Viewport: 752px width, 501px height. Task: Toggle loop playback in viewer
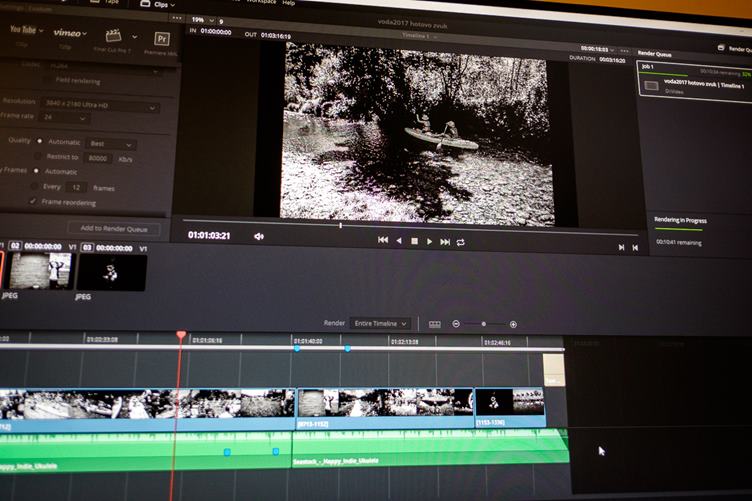460,243
